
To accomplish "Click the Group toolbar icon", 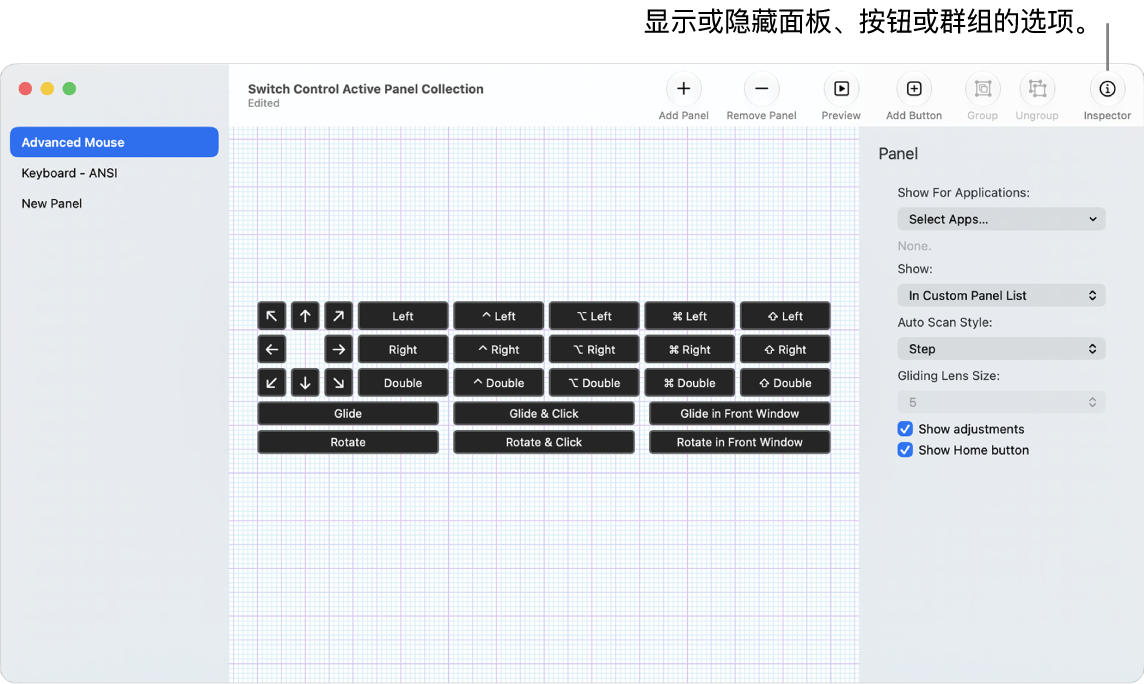I will click(x=982, y=89).
